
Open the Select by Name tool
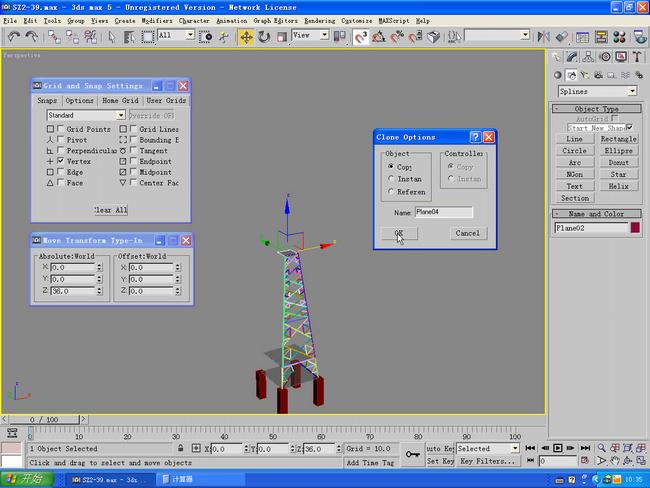[x=129, y=37]
